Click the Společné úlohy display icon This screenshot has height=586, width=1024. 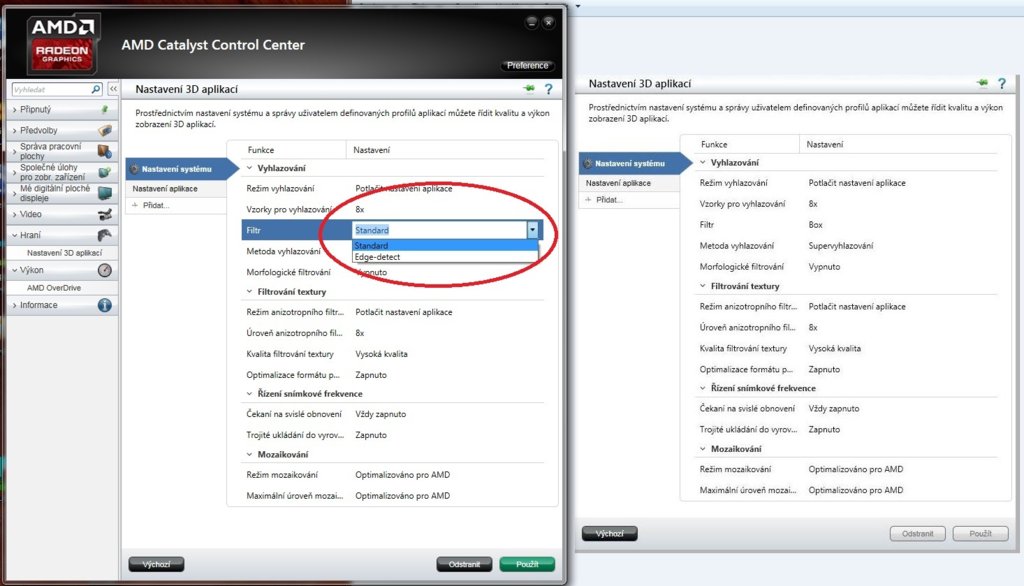pyautogui.click(x=104, y=172)
